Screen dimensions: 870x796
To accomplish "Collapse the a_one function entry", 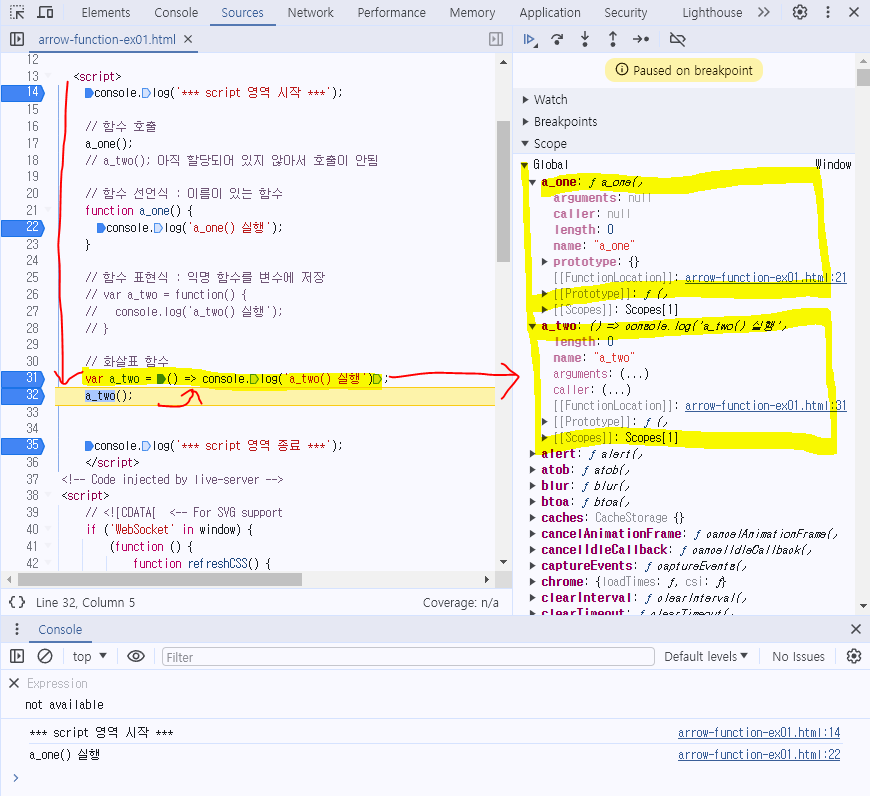I will pos(533,182).
